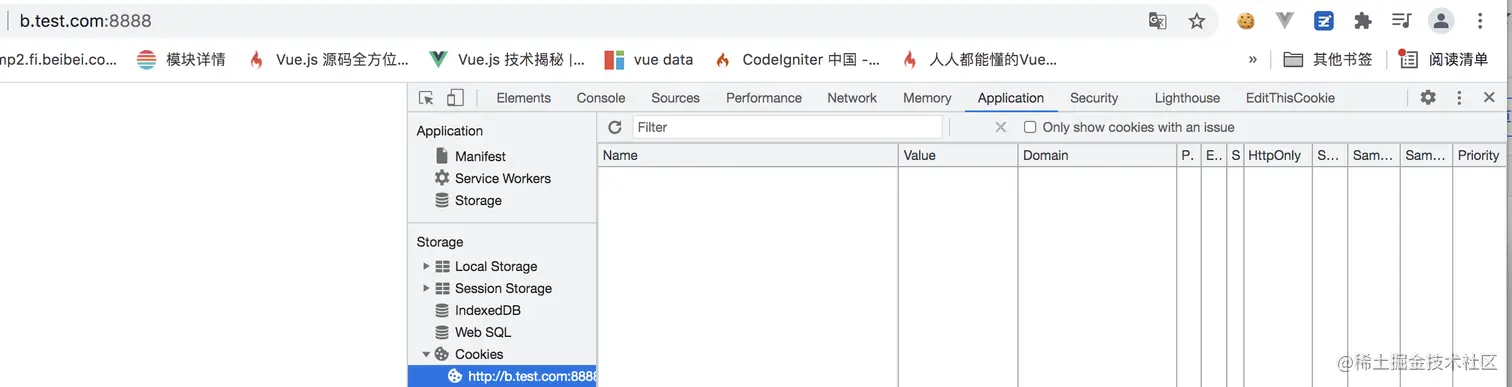This screenshot has width=1512, height=387.
Task: Bookmark page with the star icon
Action: [1197, 21]
